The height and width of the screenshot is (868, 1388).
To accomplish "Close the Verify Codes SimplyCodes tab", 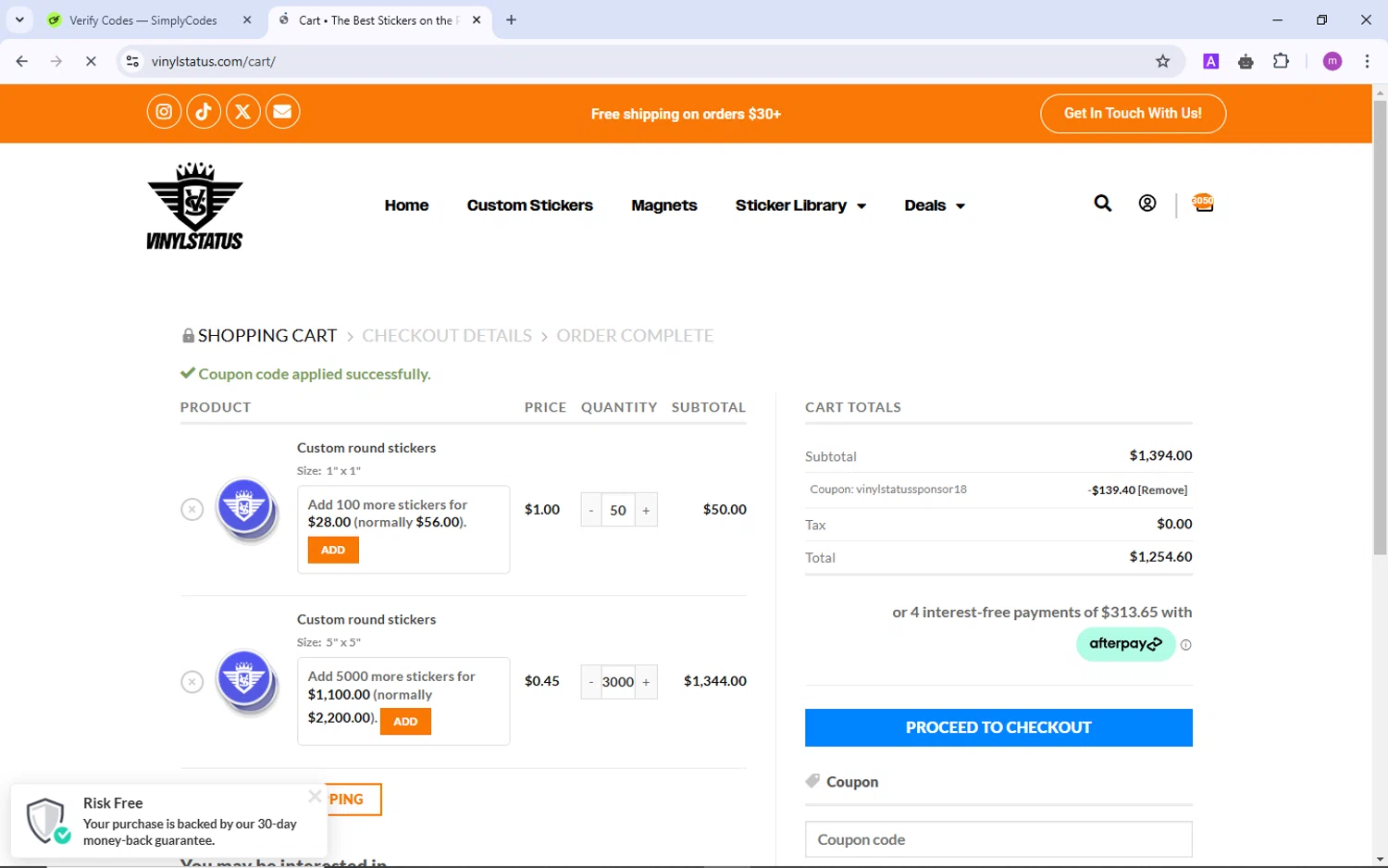I will 247,19.
